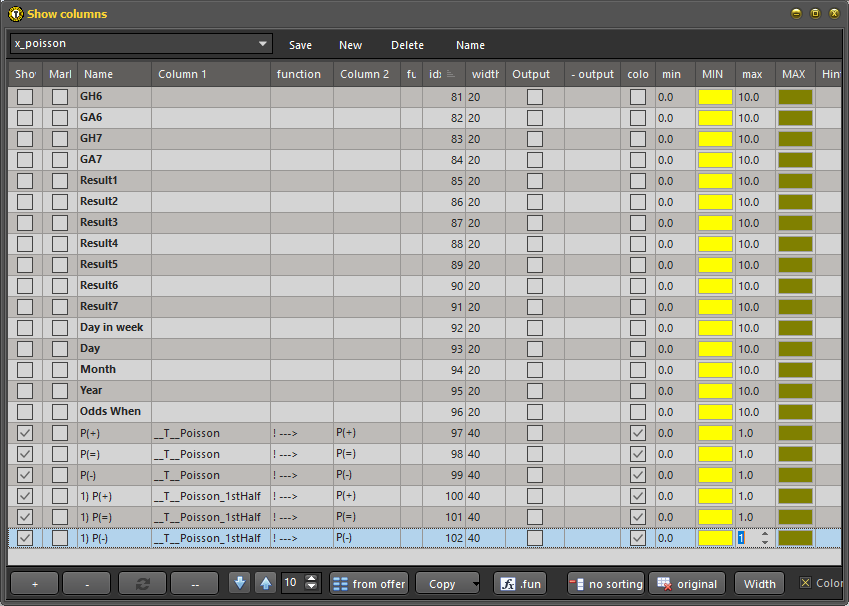Click the Width button

point(759,583)
